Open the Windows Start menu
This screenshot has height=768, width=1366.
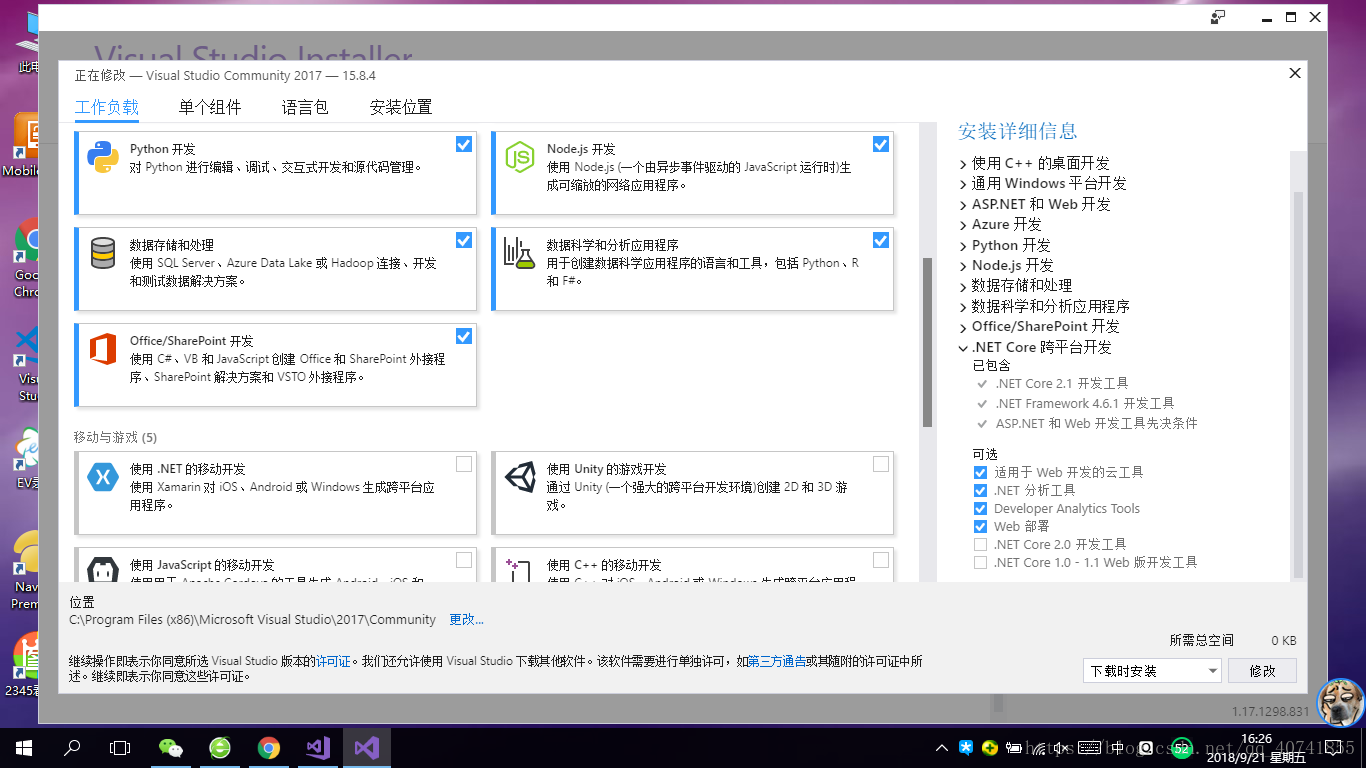coord(23,748)
